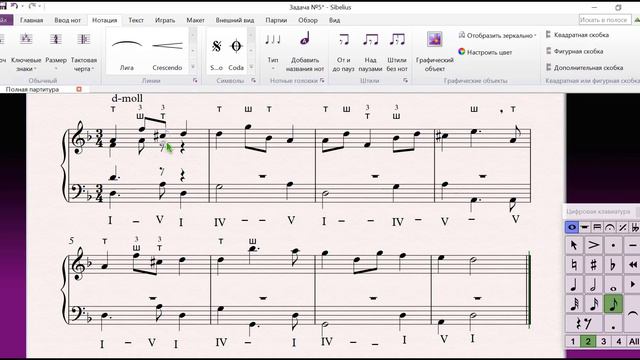Click the Над паузами beaming button
Screen dimensions: 640x360
pos(370,51)
